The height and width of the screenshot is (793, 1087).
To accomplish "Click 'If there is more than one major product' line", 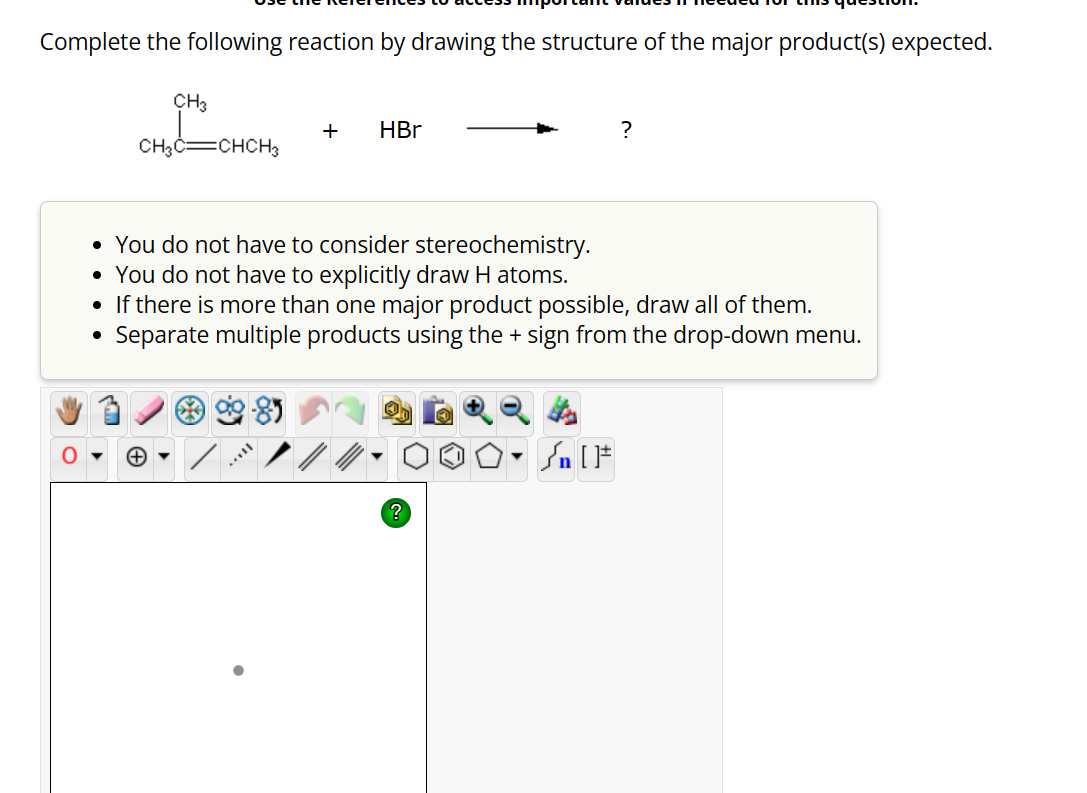I will click(464, 305).
